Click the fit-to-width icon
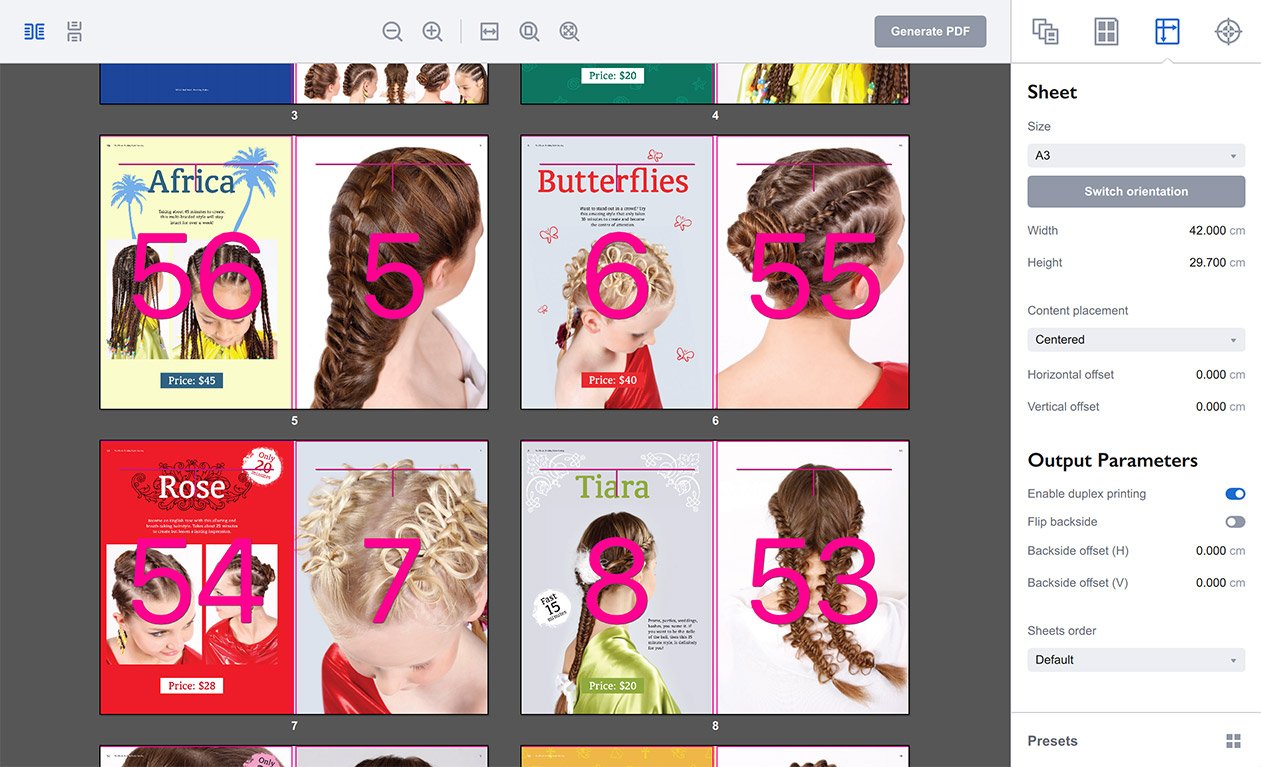This screenshot has width=1261, height=767. point(489,32)
